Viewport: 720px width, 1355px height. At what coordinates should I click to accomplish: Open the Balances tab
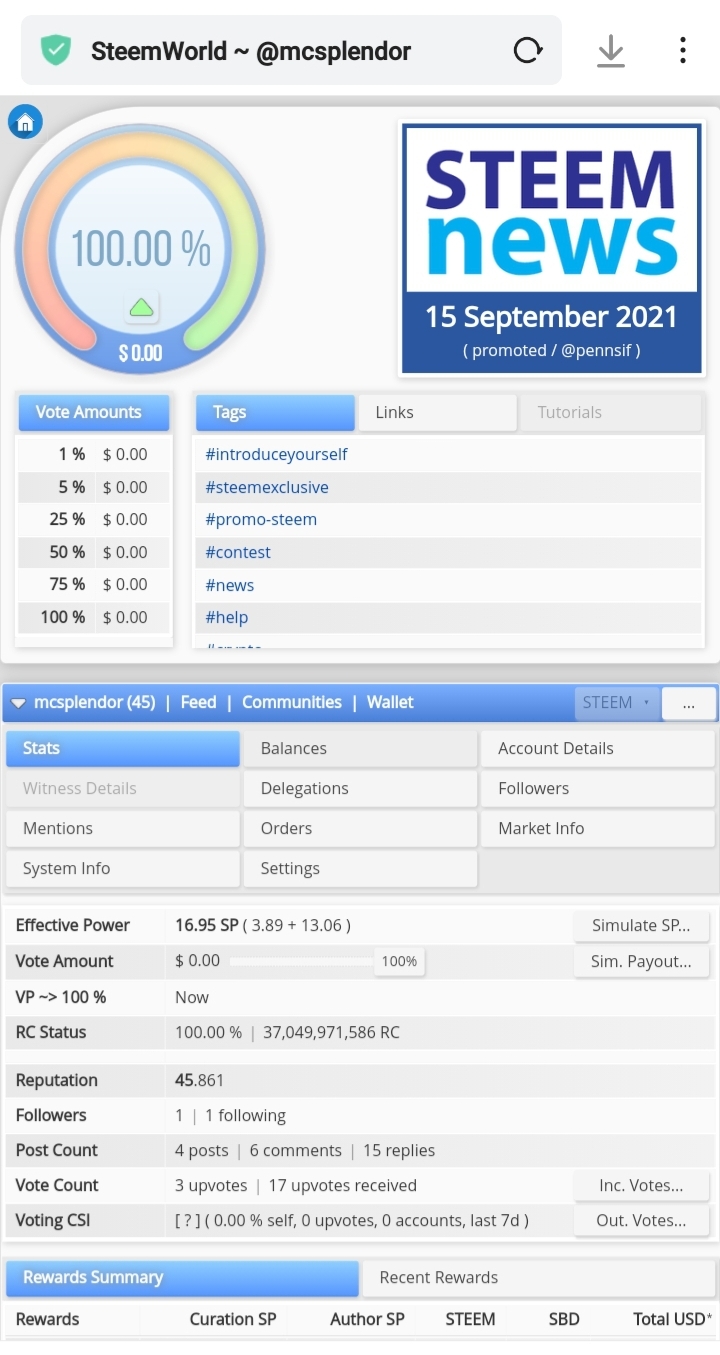click(x=360, y=748)
